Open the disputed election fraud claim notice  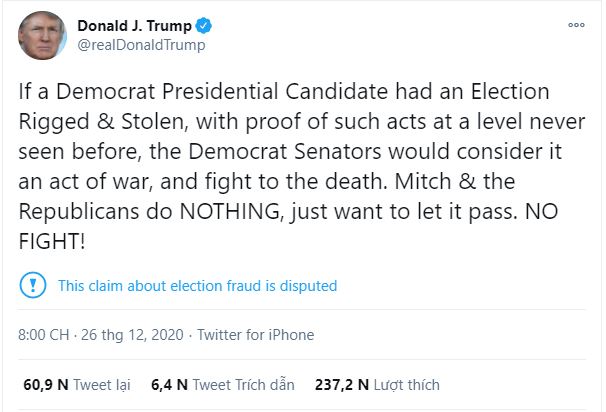(x=197, y=286)
